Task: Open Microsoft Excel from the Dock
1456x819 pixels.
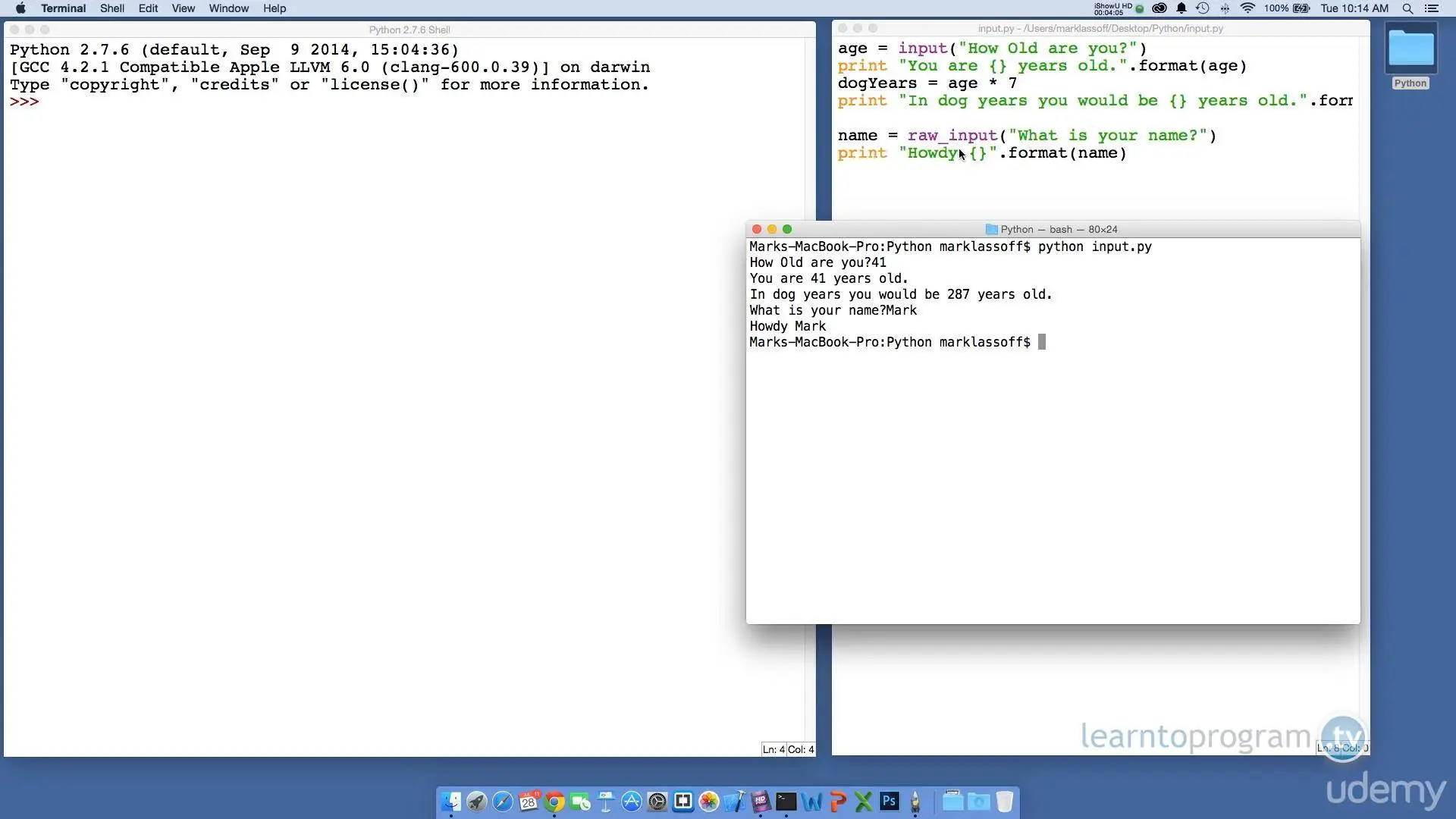Action: coord(864,802)
